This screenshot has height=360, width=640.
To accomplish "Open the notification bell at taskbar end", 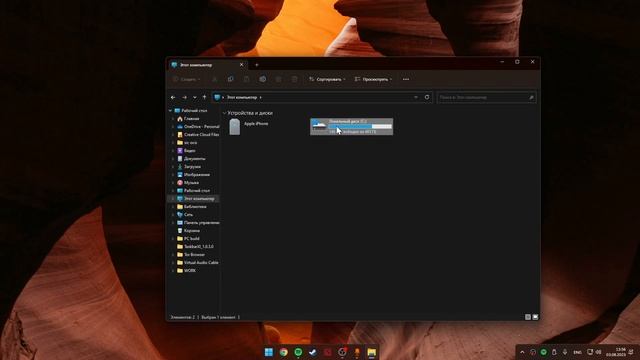I will (x=631, y=352).
